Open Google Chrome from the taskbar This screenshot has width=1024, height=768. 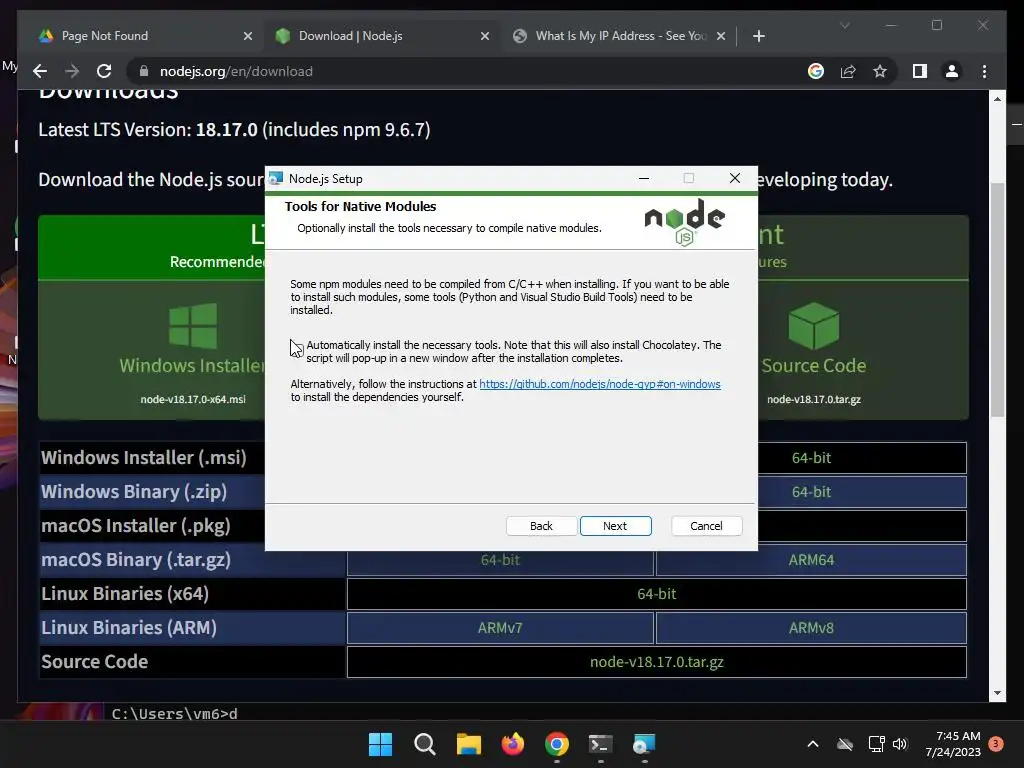pos(556,744)
